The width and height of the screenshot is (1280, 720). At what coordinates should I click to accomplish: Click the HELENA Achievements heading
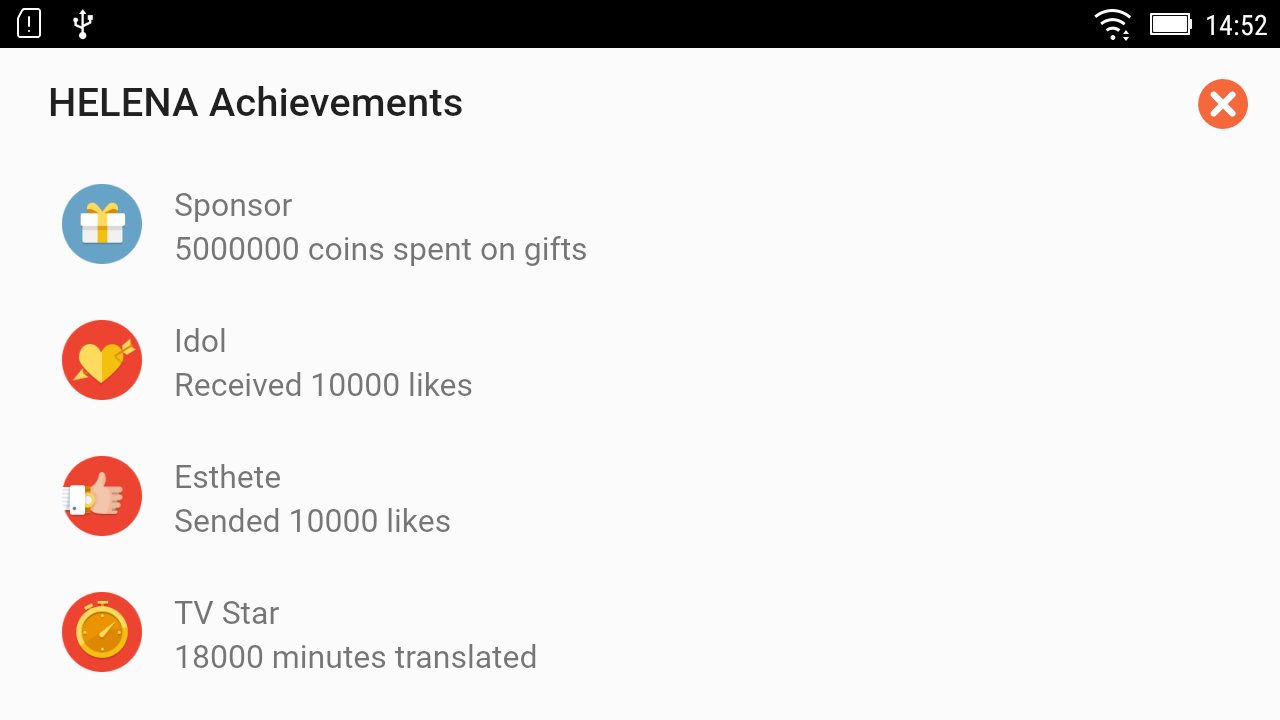point(255,103)
